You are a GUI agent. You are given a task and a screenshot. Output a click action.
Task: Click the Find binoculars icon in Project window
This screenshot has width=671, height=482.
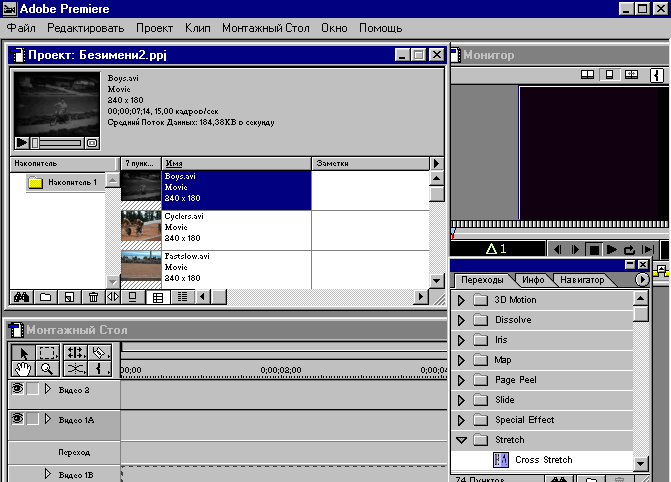click(x=21, y=297)
